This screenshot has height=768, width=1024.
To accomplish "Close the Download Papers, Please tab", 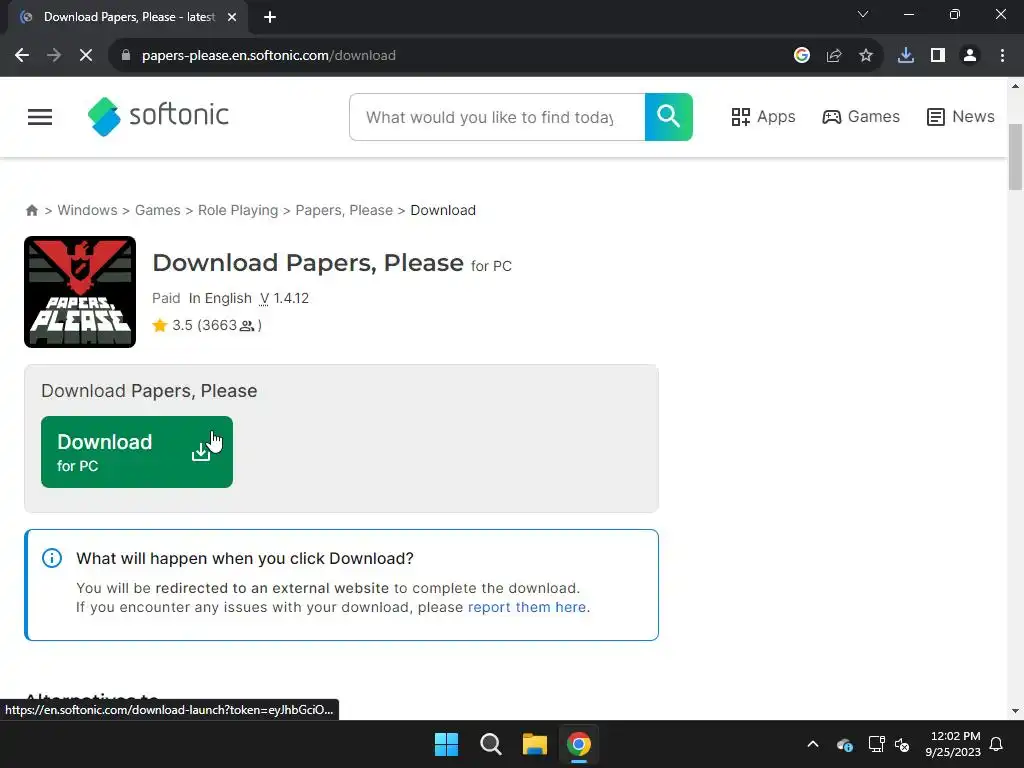I will (232, 18).
